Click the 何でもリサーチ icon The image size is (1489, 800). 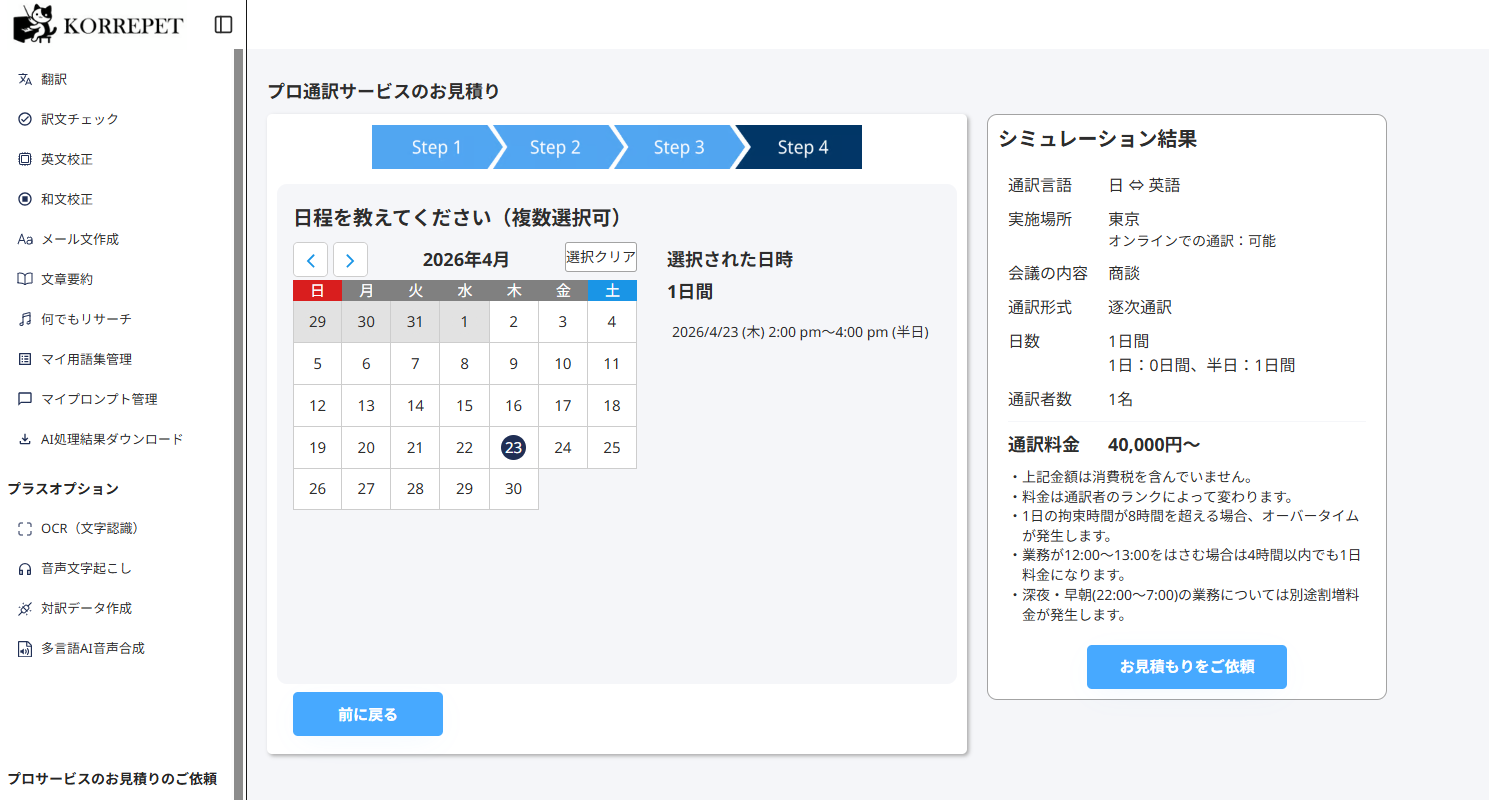(x=26, y=319)
